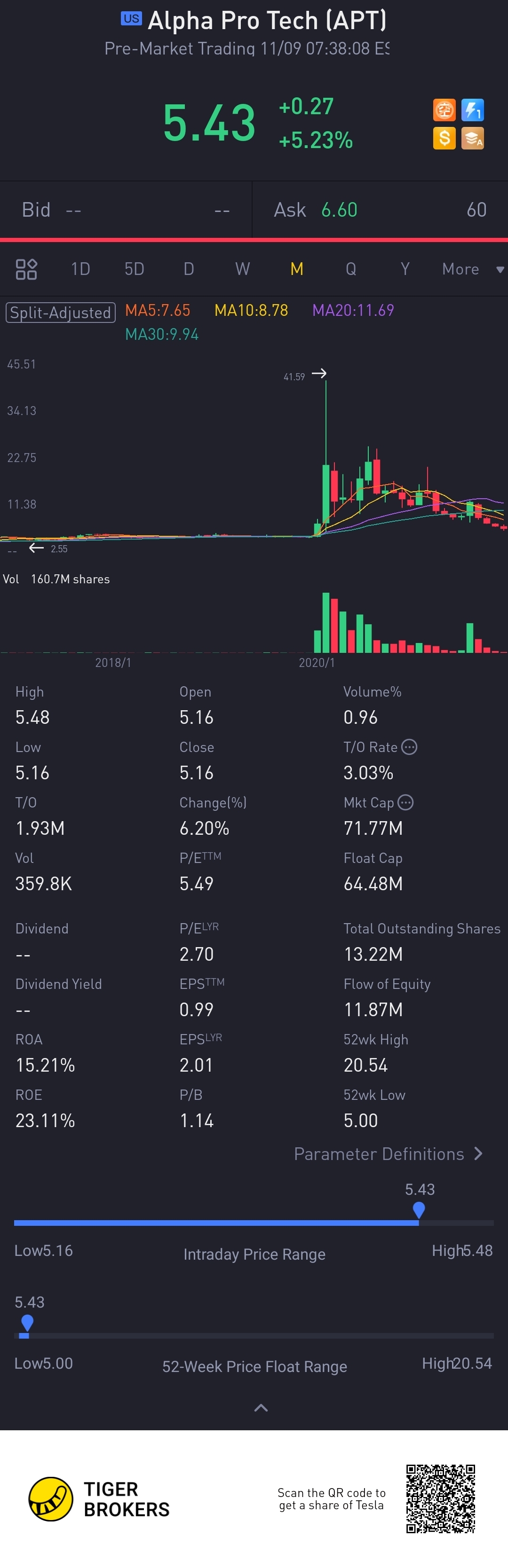Tap the 52-Week Price Float Range marker
Viewport: 508px width, 1568px height.
pos(27,1323)
